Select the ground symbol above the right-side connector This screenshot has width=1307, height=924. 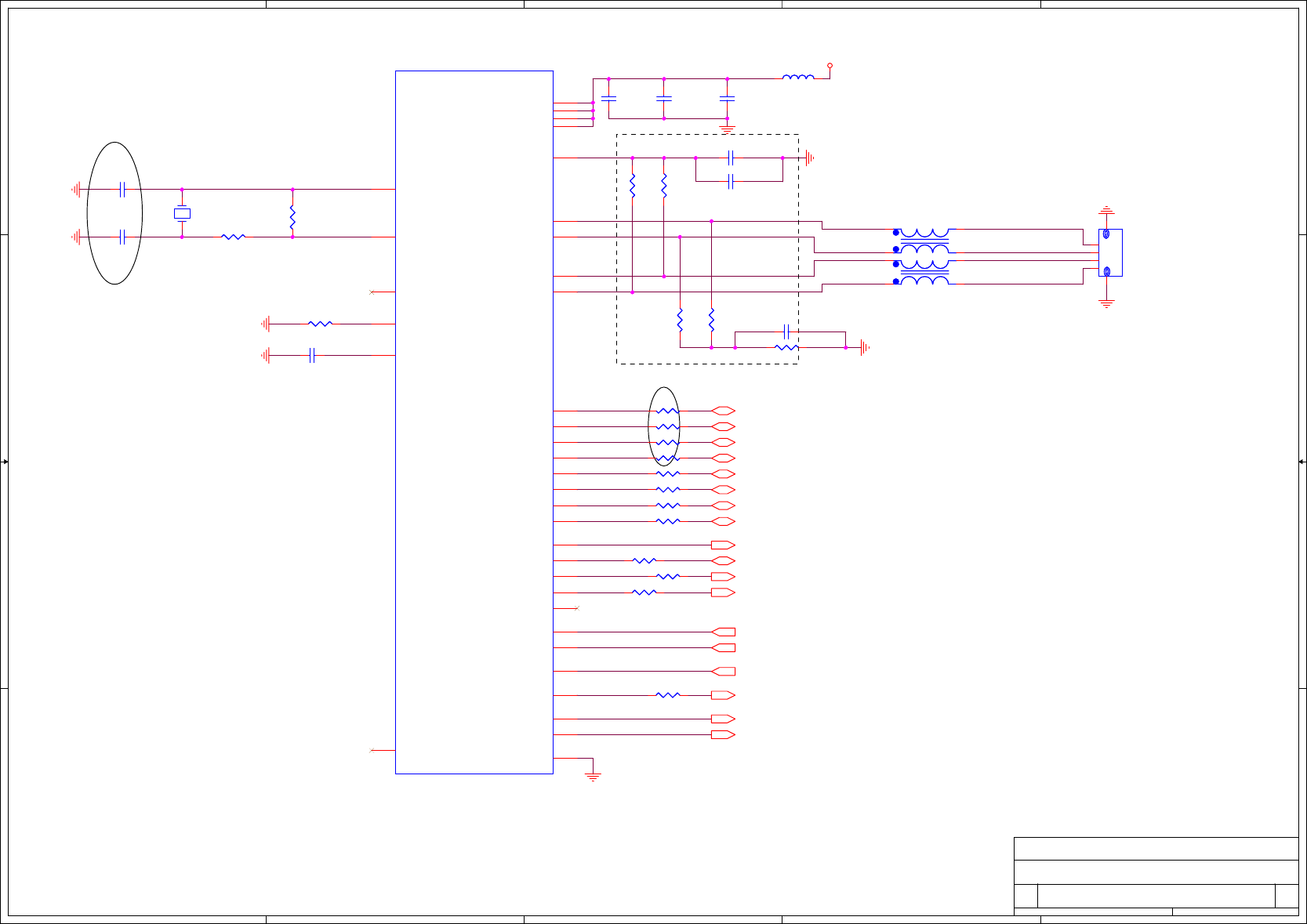click(x=1106, y=210)
